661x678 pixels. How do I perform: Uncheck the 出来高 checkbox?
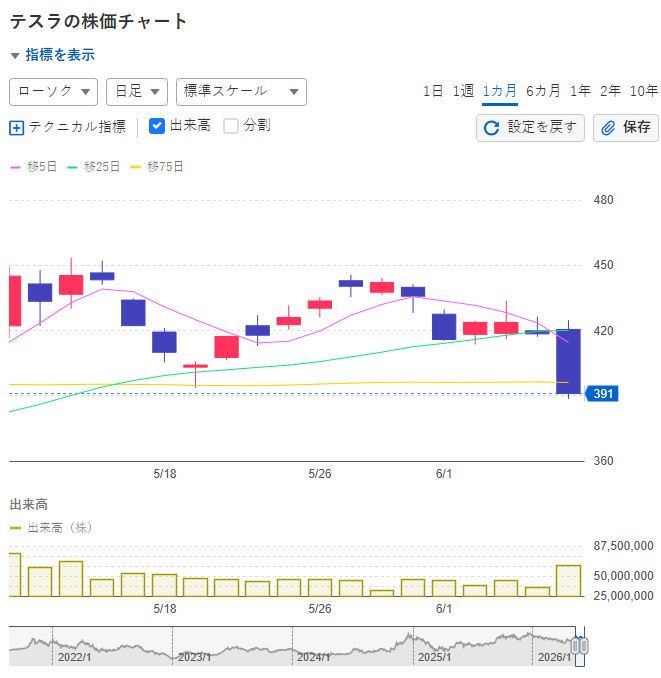(x=156, y=126)
